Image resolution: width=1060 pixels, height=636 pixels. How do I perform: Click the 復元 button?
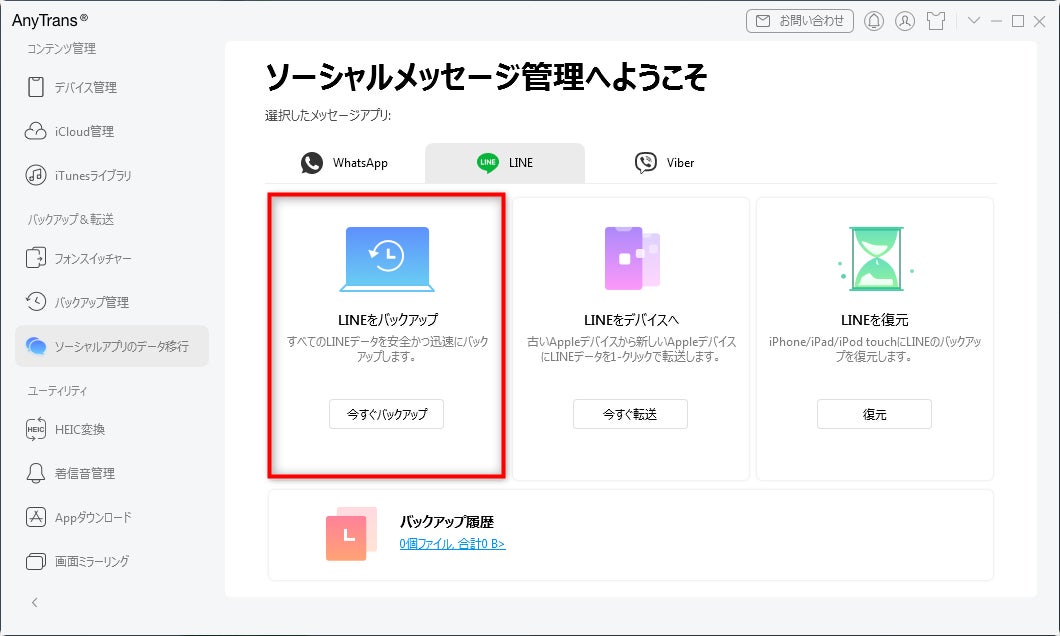point(874,414)
